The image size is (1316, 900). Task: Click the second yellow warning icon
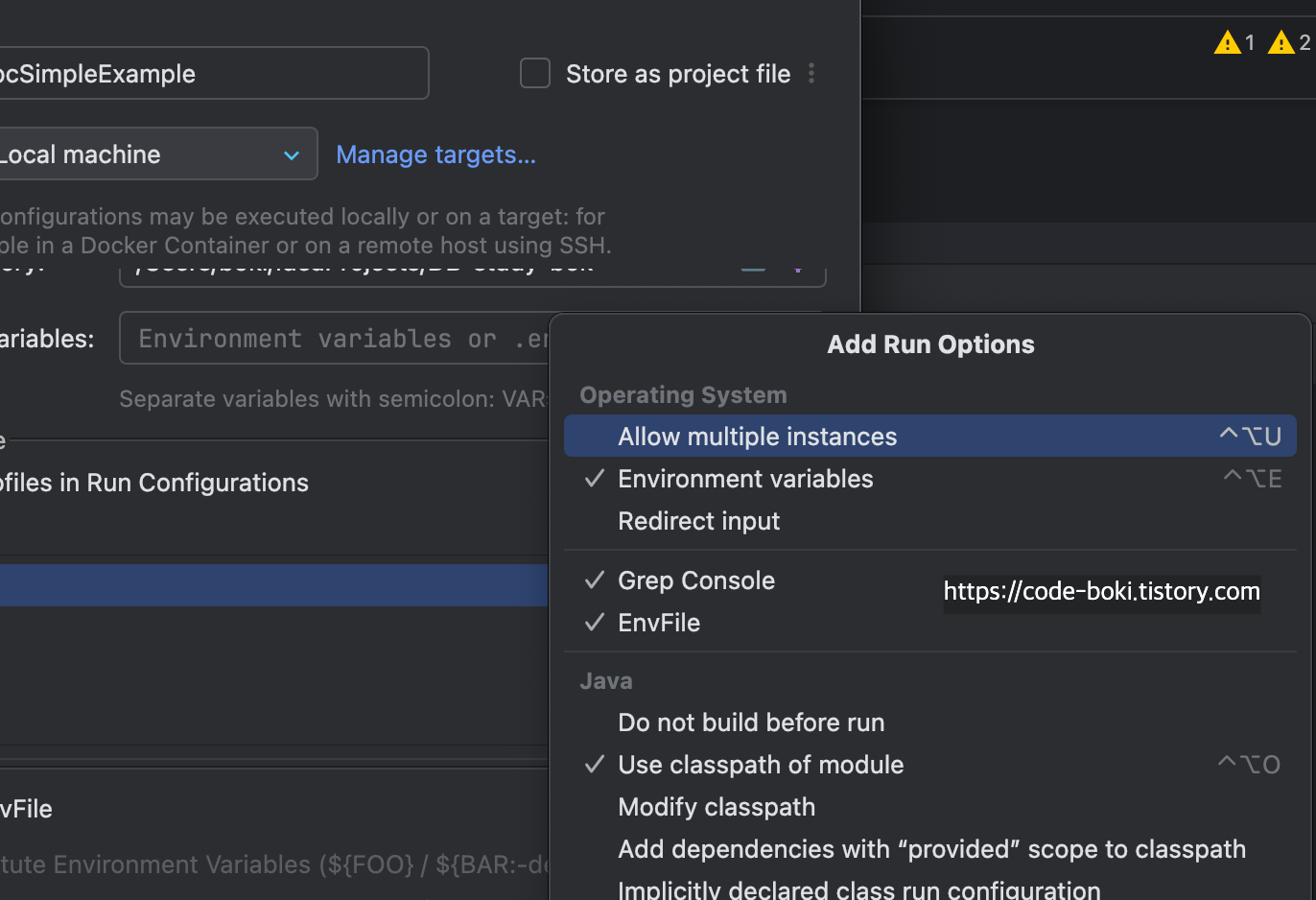point(1281,42)
